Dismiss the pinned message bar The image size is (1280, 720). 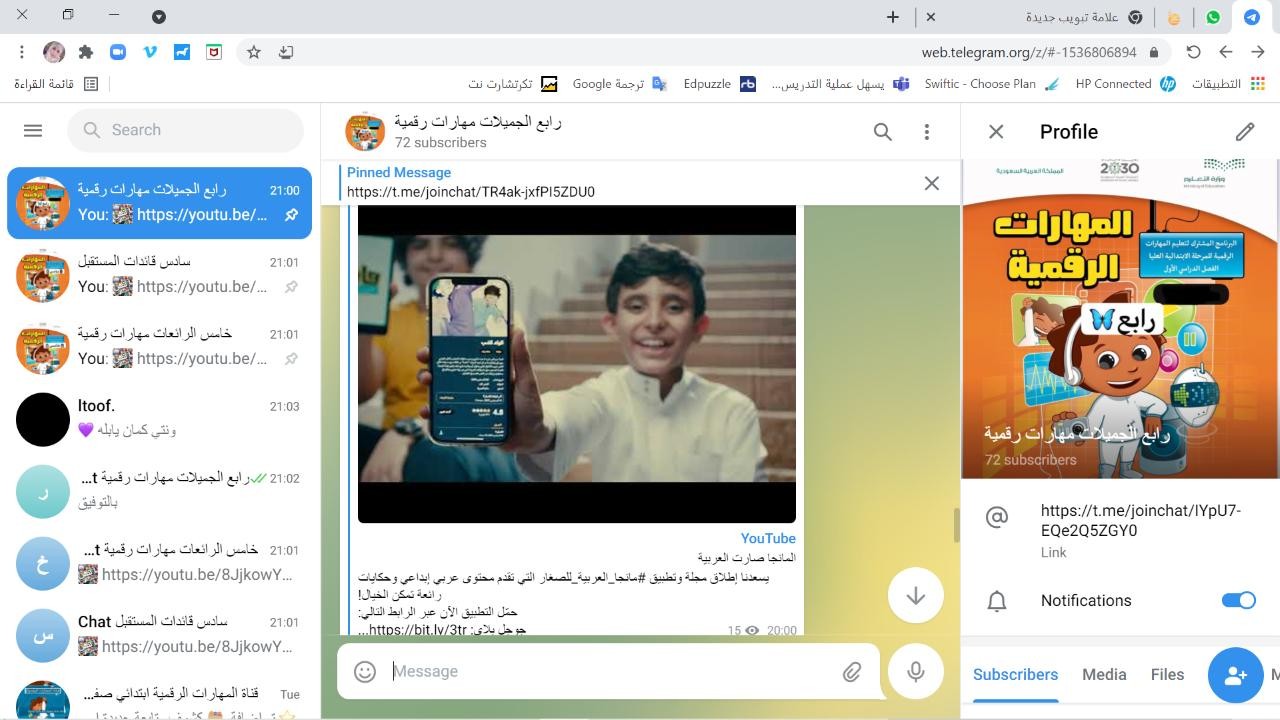931,183
